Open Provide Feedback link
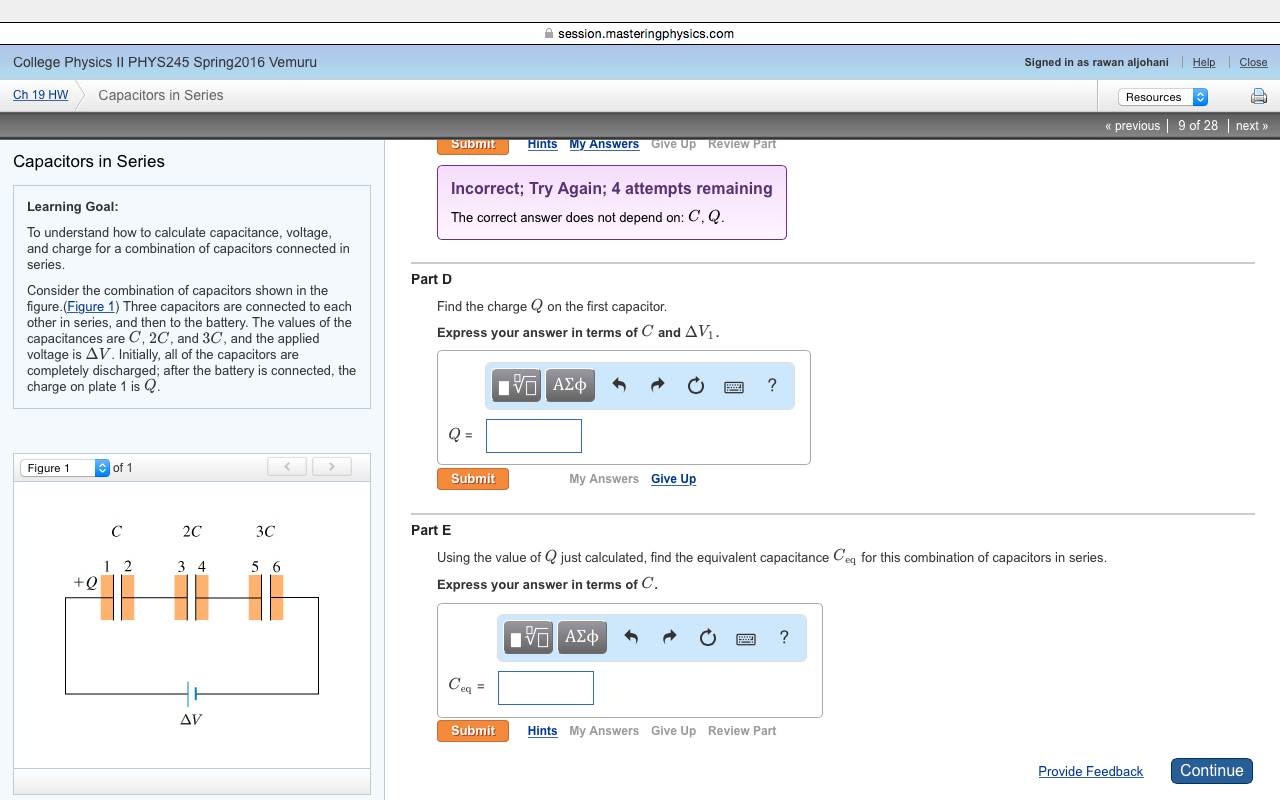Image resolution: width=1280 pixels, height=800 pixels. click(1090, 770)
